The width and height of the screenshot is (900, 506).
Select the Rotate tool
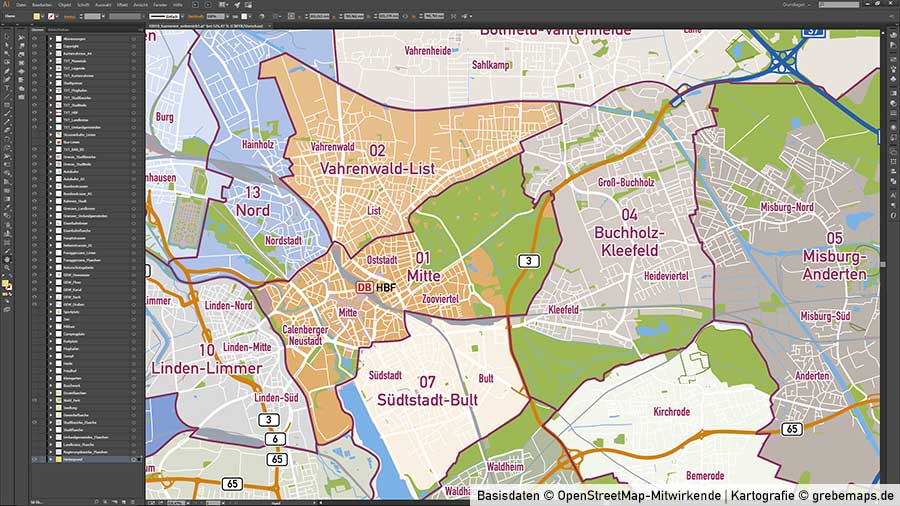point(7,139)
